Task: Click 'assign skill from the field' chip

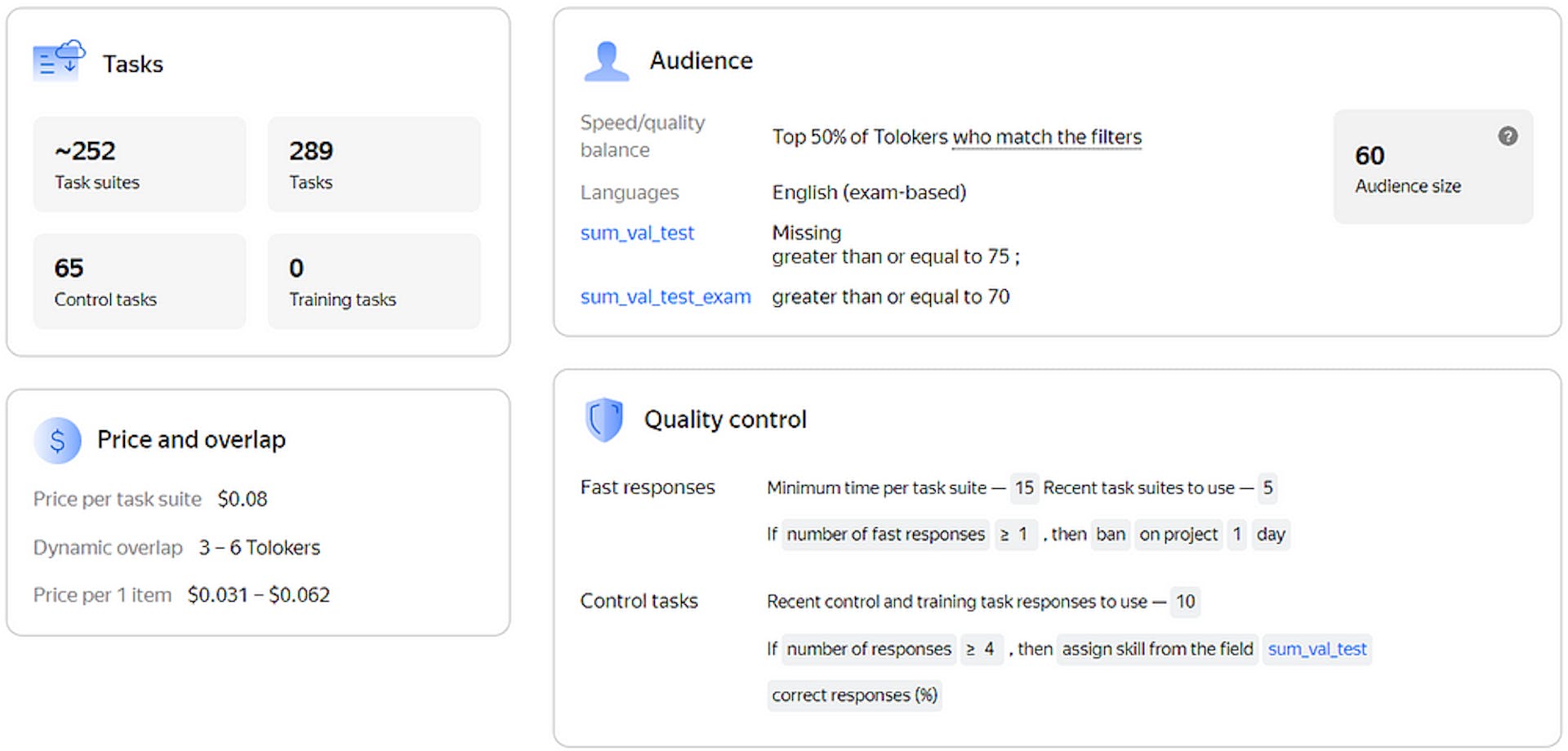Action: (x=1156, y=650)
